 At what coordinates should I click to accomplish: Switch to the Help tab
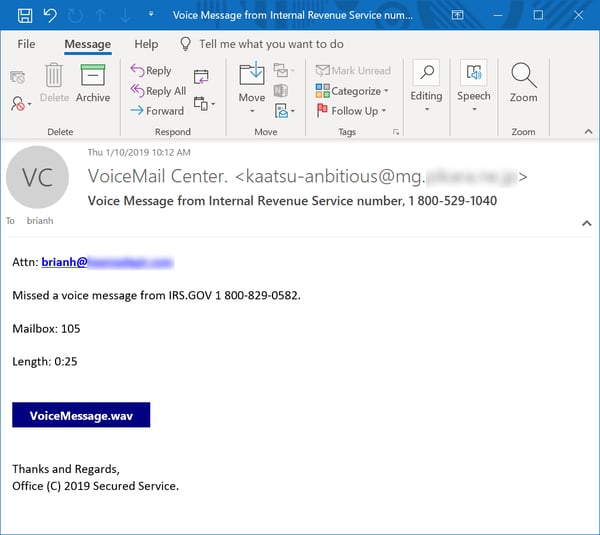pyautogui.click(x=146, y=44)
